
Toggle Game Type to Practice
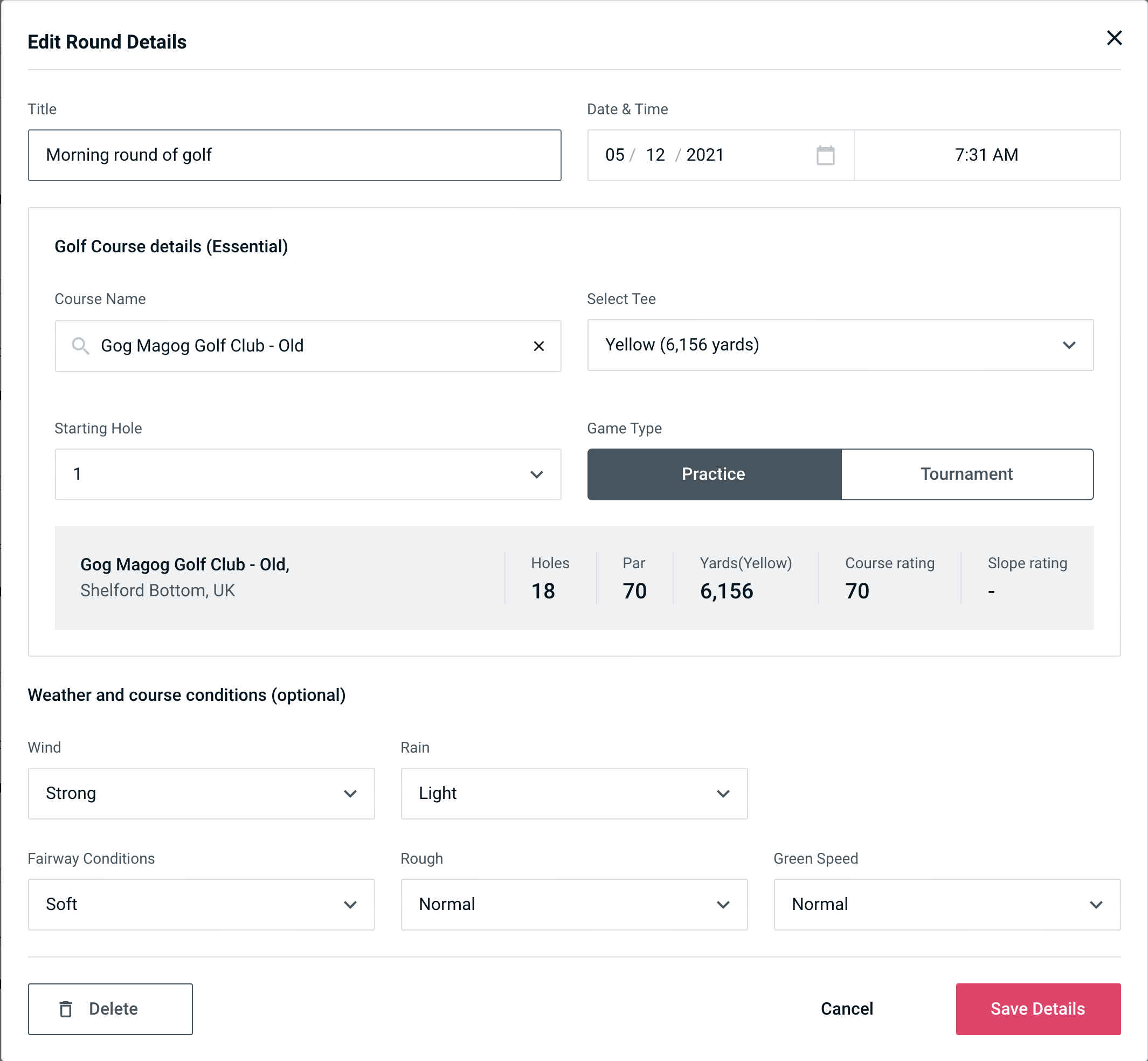coord(714,474)
